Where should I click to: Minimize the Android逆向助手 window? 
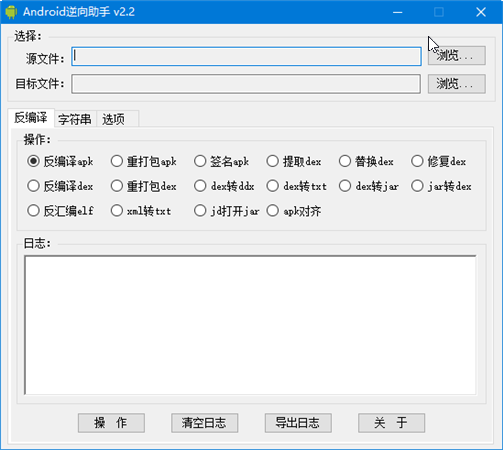pos(397,12)
